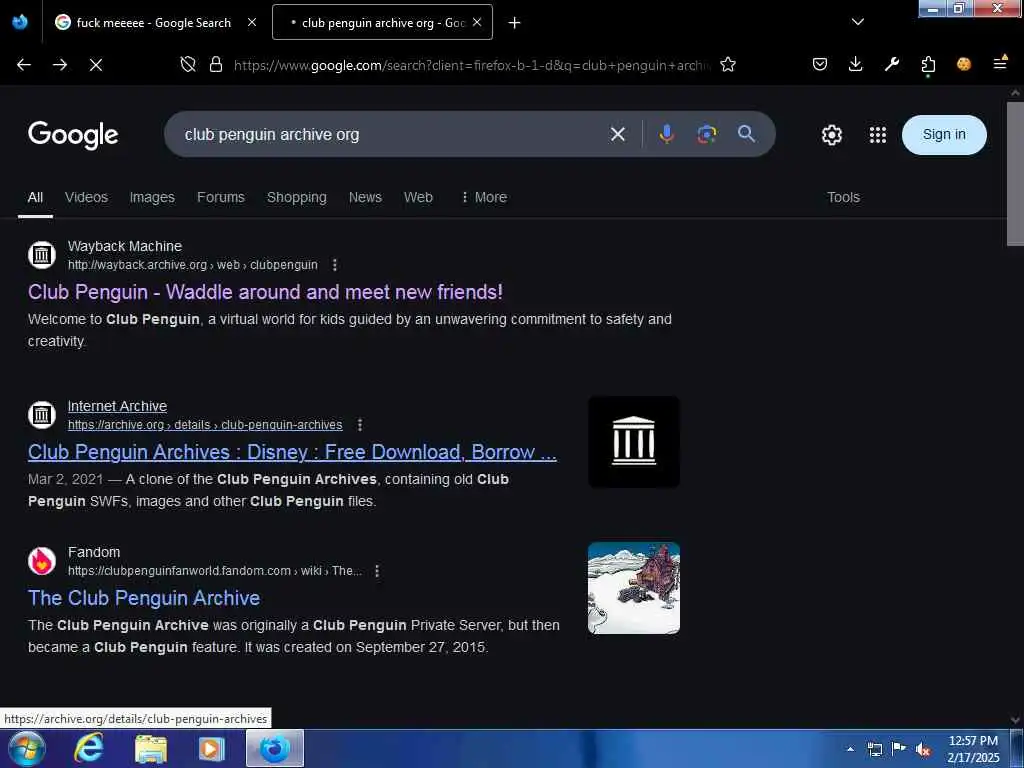Open Club Penguin Waddle around result link

pos(265,292)
